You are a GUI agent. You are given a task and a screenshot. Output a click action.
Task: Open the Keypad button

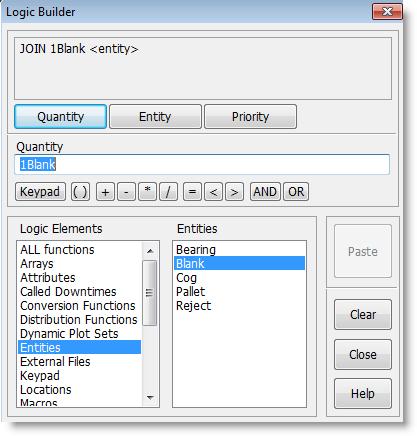(40, 192)
